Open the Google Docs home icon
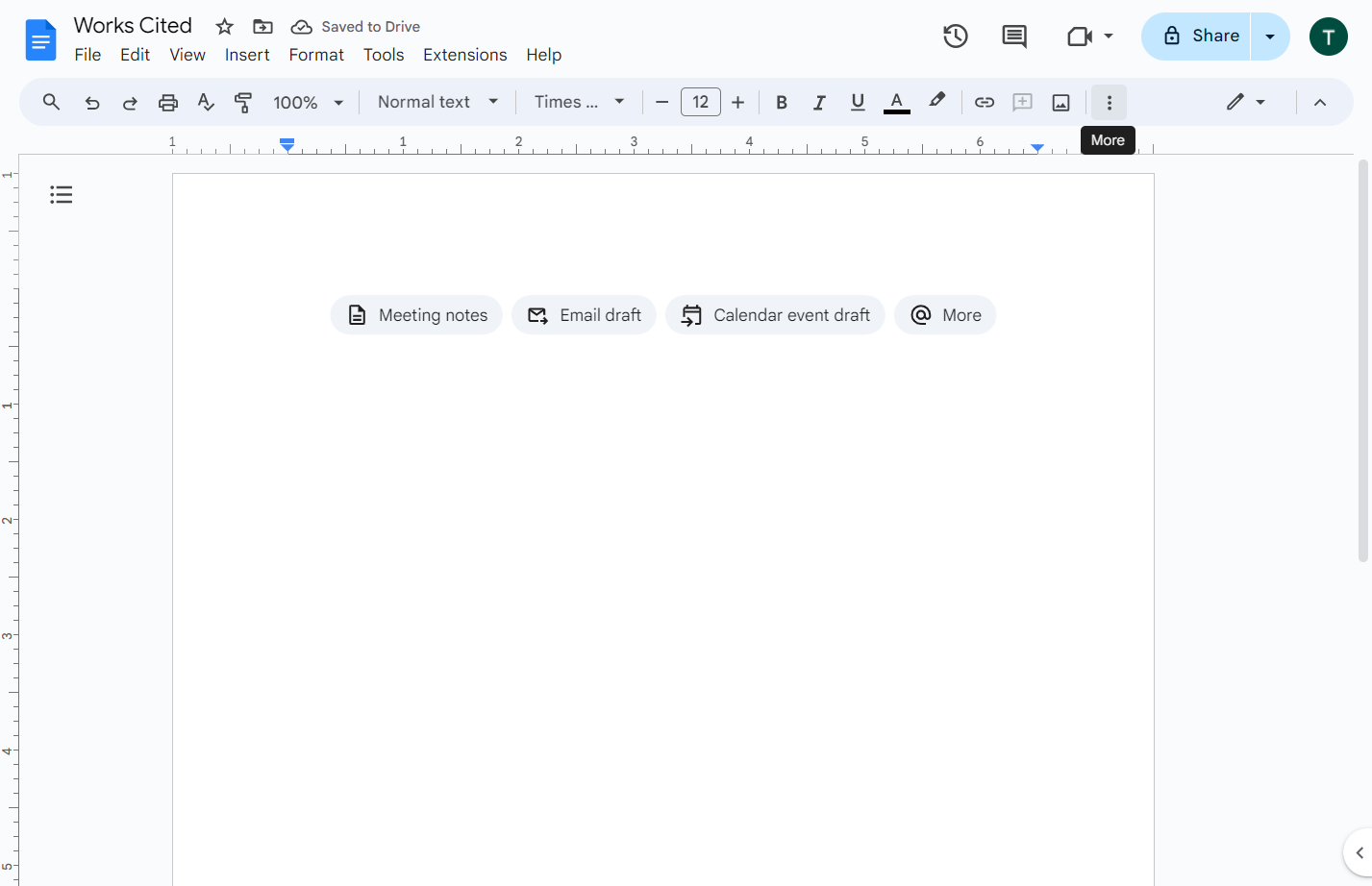The image size is (1372, 886). coord(41,39)
